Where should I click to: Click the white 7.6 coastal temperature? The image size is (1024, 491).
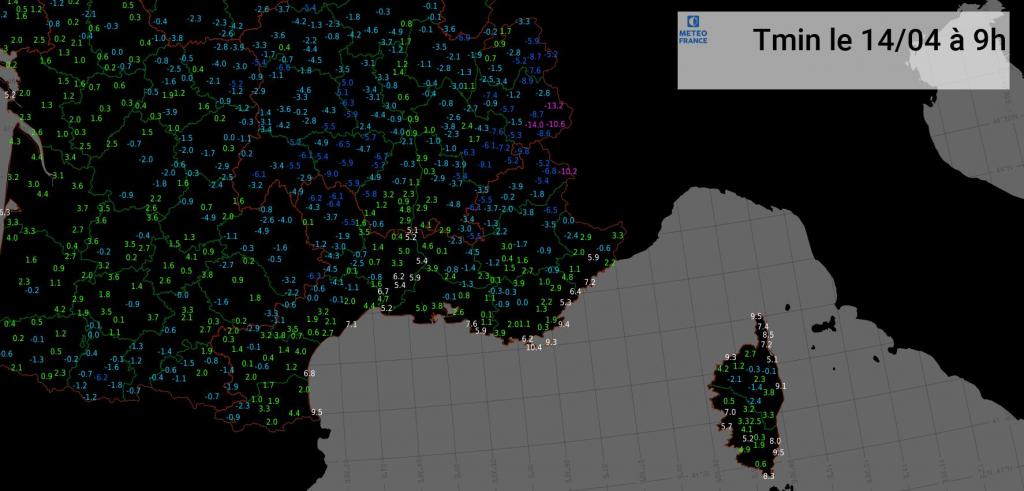[x=472, y=324]
